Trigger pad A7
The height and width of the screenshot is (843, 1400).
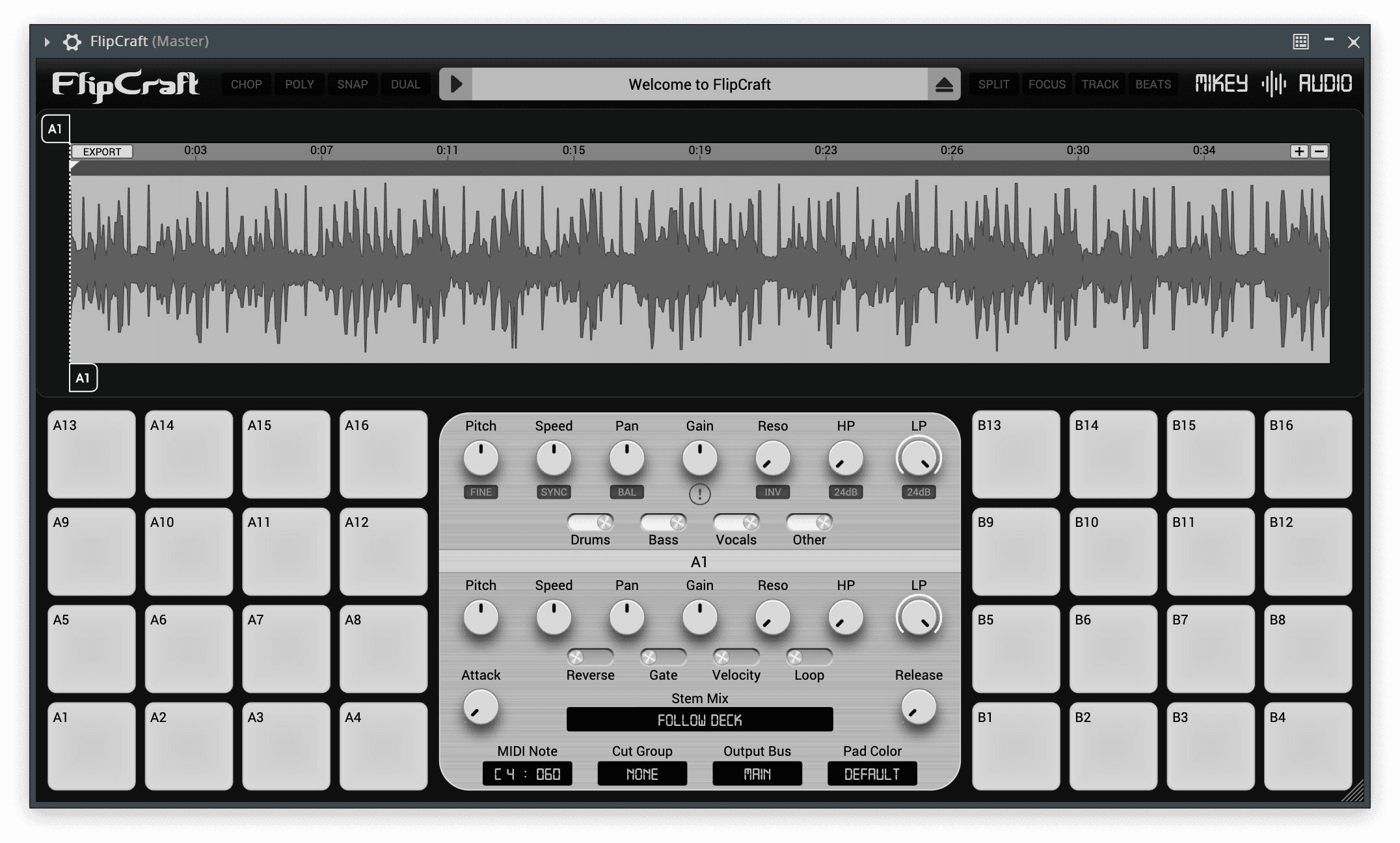point(286,649)
